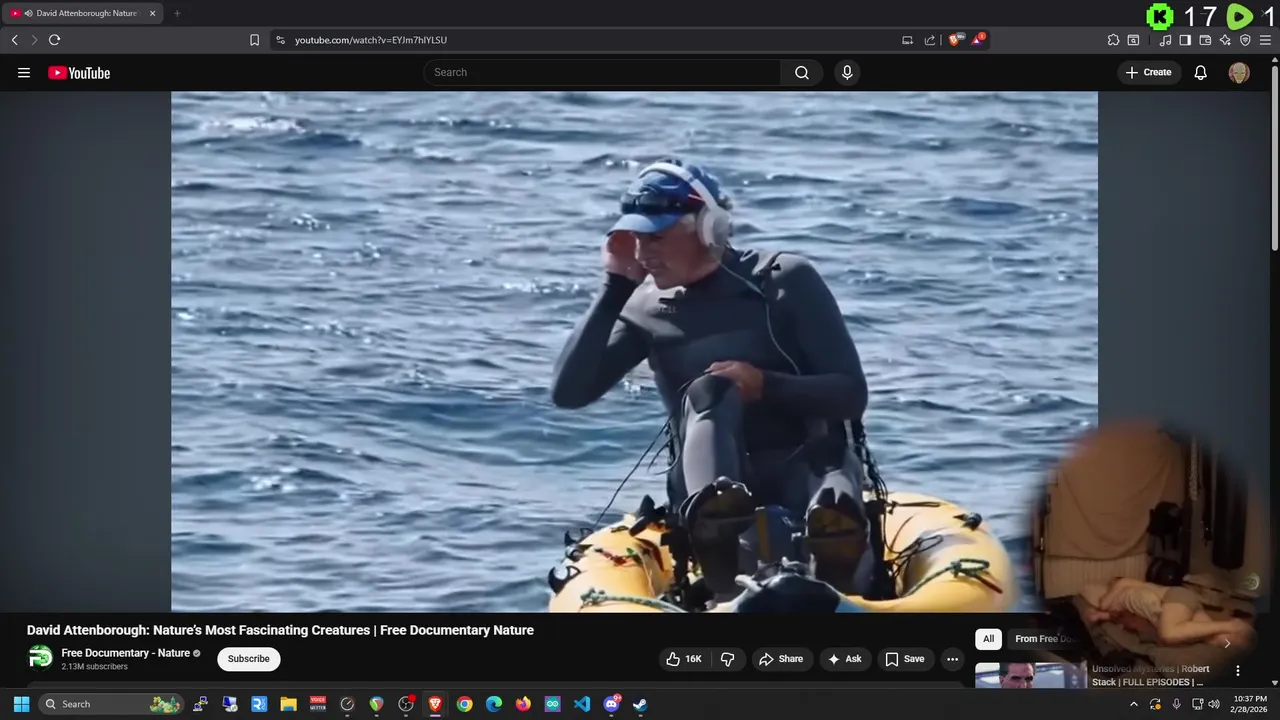Screen dimensions: 1280x720
Task: Open Arduino IDE from taskbar
Action: pos(553,704)
